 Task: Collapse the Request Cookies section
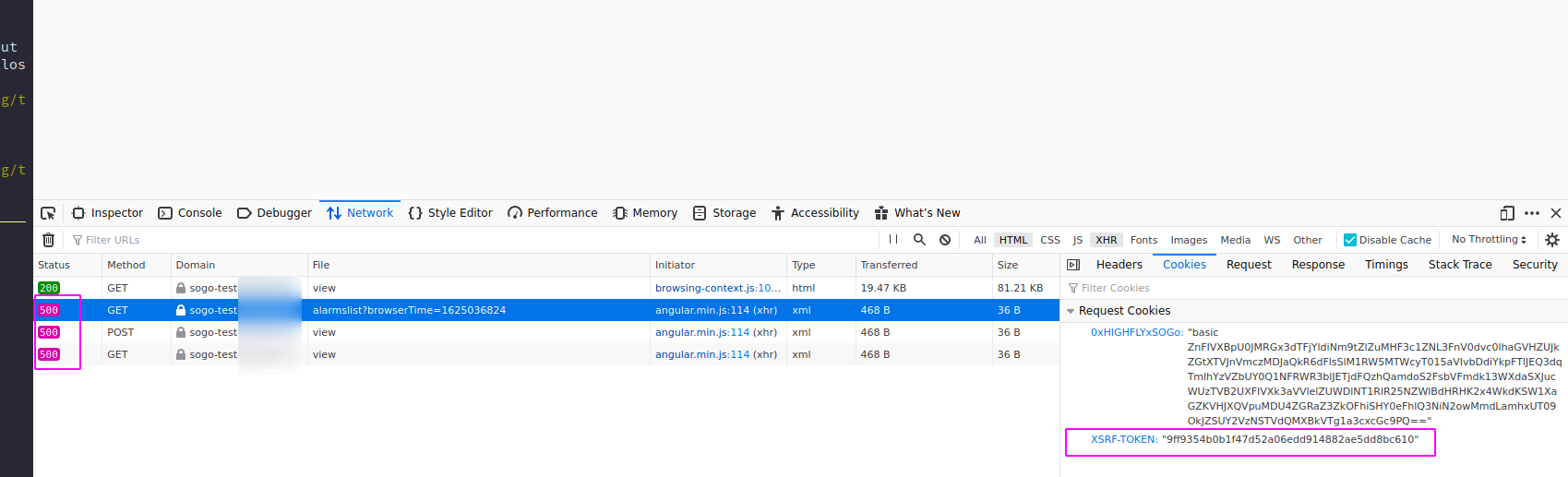coord(1071,311)
